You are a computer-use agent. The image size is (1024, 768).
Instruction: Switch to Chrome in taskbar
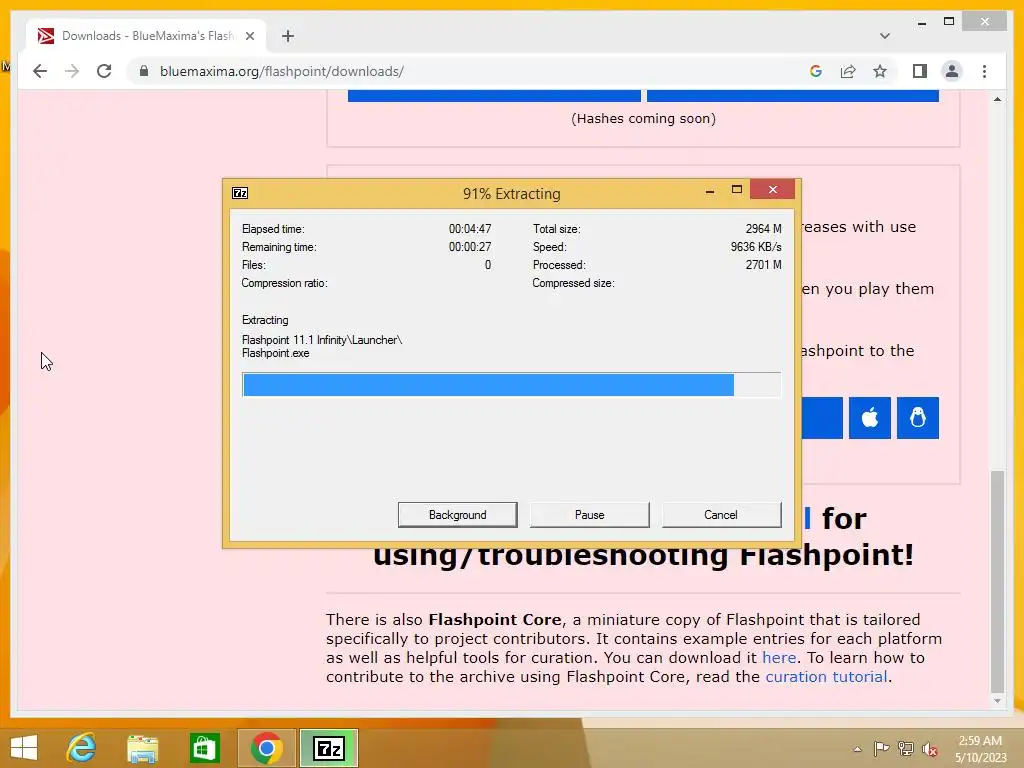(266, 748)
